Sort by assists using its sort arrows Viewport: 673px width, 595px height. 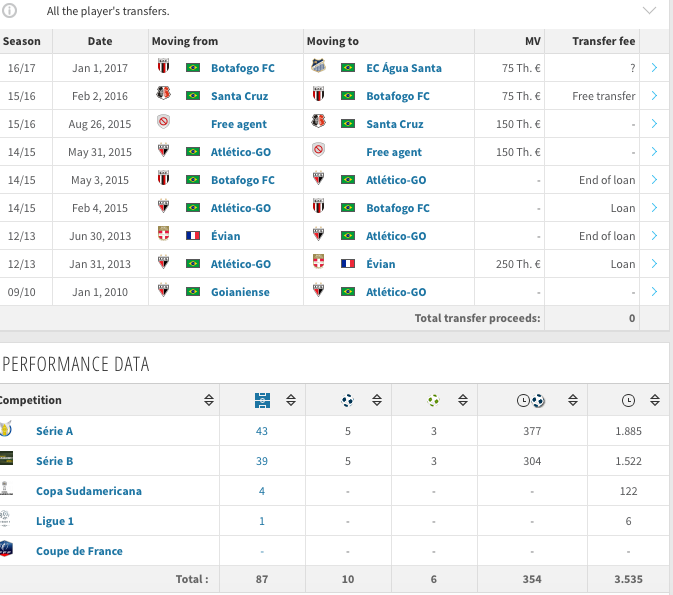point(463,400)
